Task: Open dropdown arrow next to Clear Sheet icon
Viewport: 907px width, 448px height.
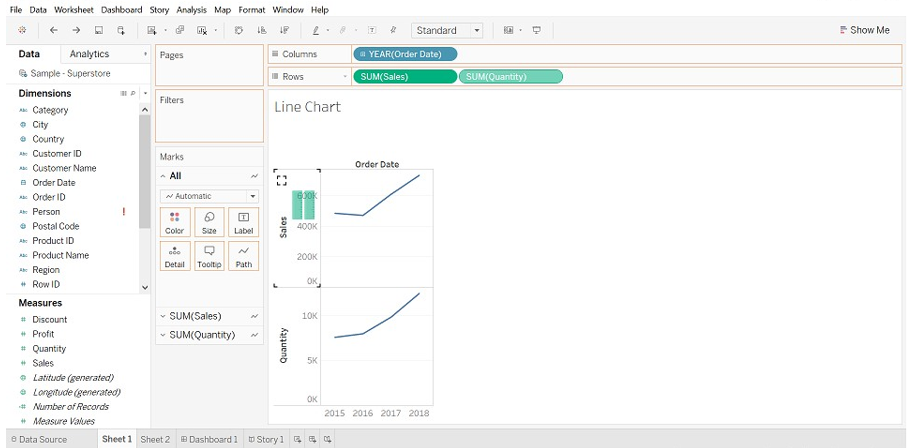Action: tap(215, 30)
